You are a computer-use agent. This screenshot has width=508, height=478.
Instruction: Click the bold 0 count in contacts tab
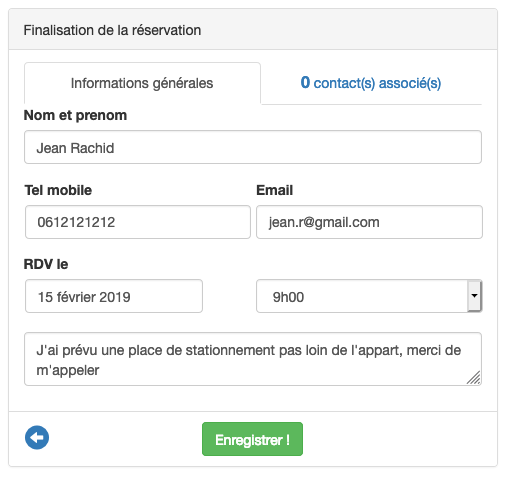[x=305, y=82]
